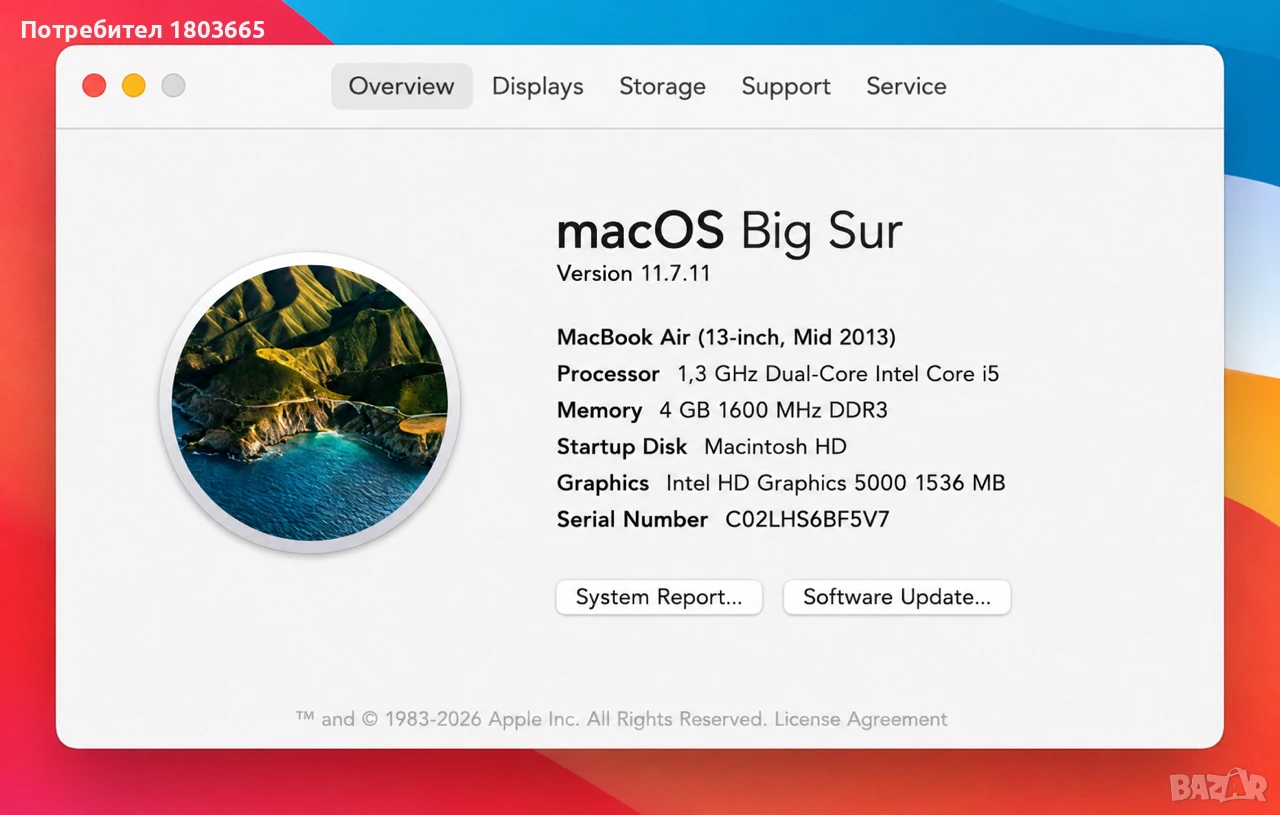Click processor value 1,3 GHz Dual-Core Intel Core i5
Image resolution: width=1280 pixels, height=815 pixels.
point(838,374)
